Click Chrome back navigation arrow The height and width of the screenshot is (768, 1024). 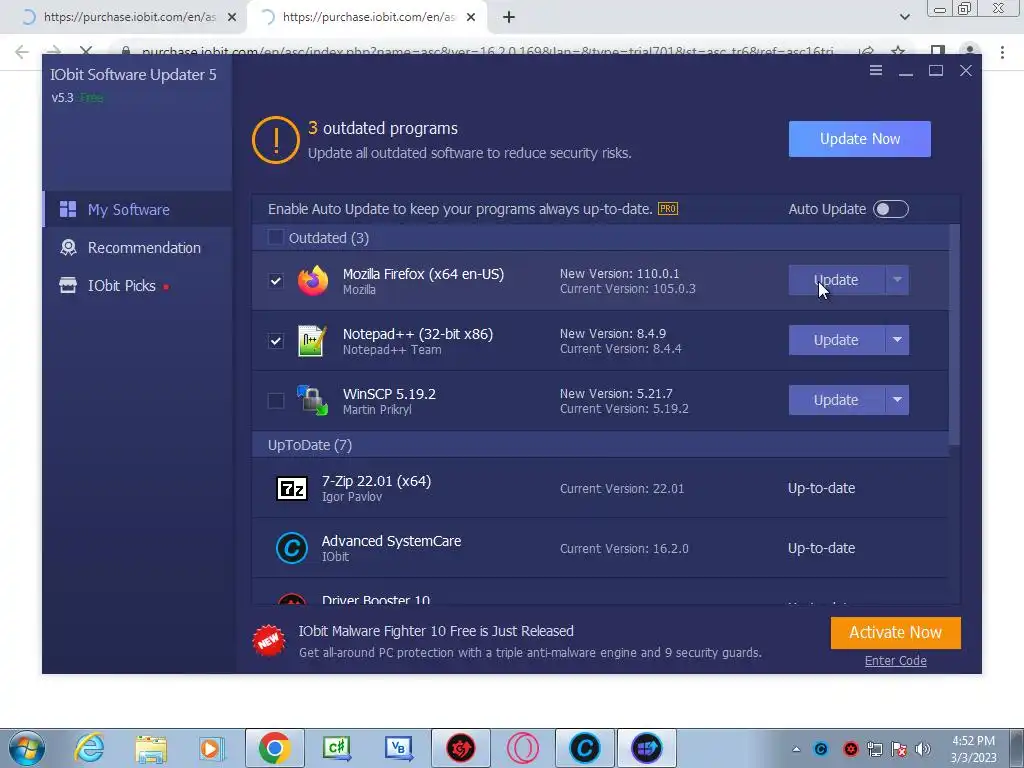pyautogui.click(x=22, y=52)
